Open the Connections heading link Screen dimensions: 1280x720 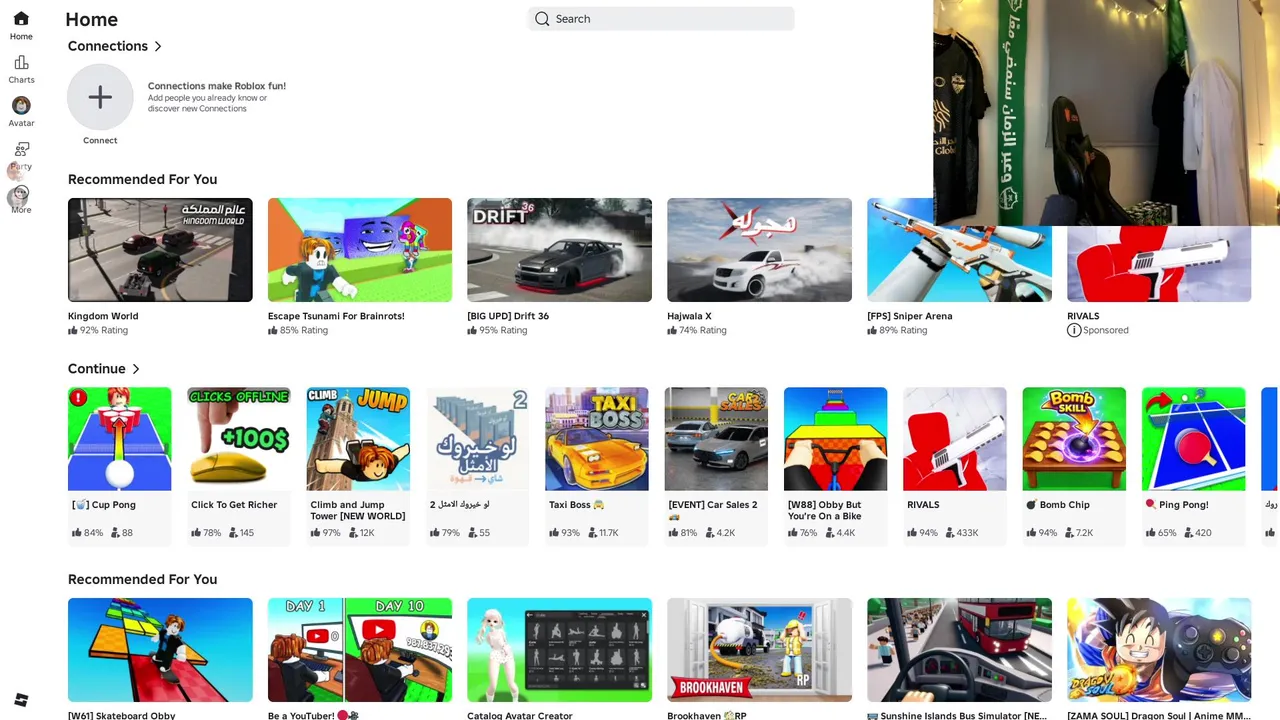click(108, 46)
